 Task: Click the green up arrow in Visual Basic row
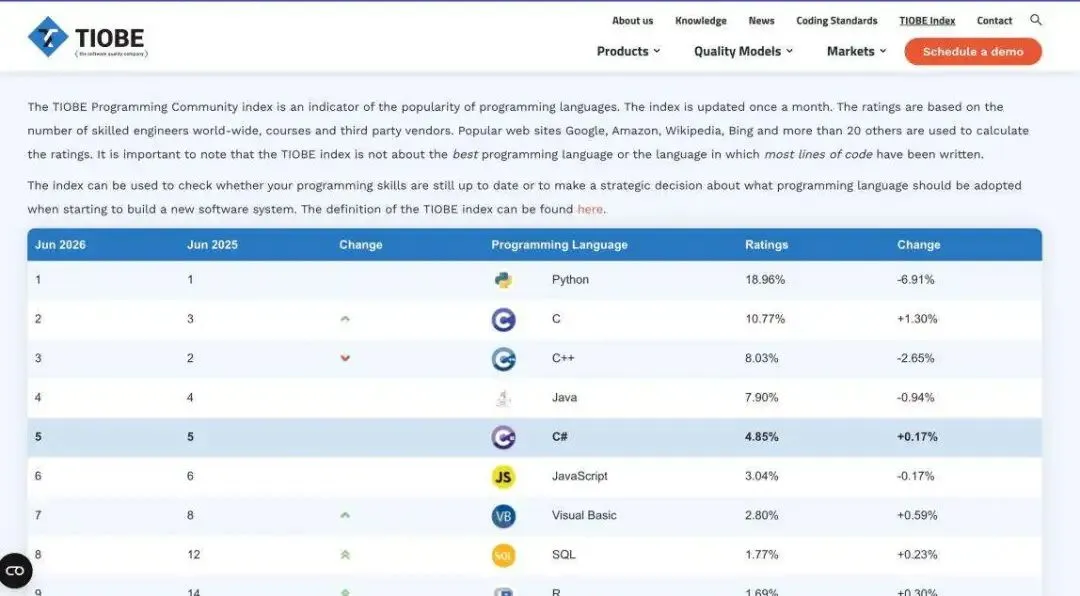[345, 515]
